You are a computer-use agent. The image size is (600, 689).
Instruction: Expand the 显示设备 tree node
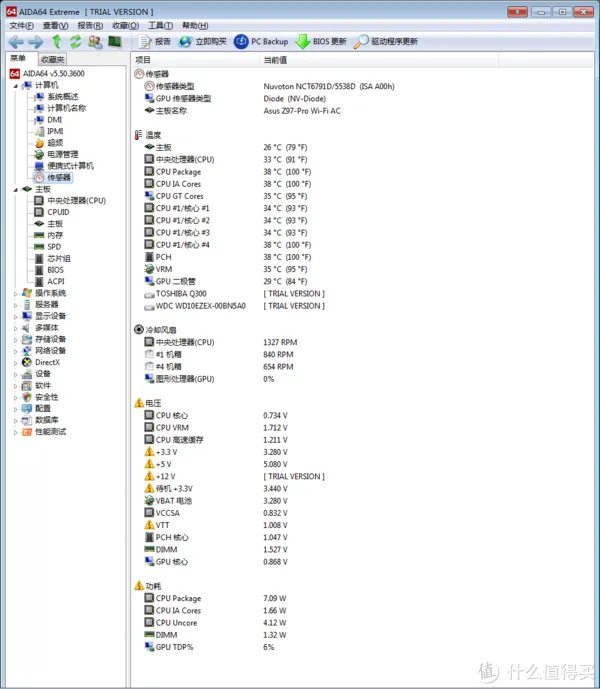click(x=15, y=316)
